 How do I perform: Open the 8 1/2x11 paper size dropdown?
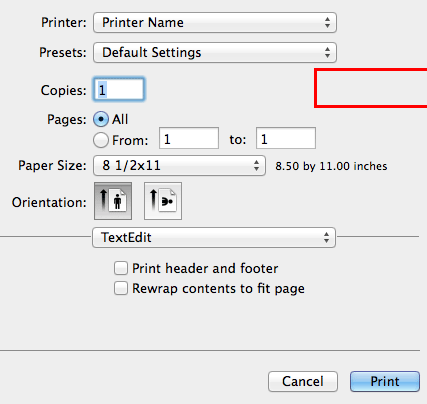(179, 166)
